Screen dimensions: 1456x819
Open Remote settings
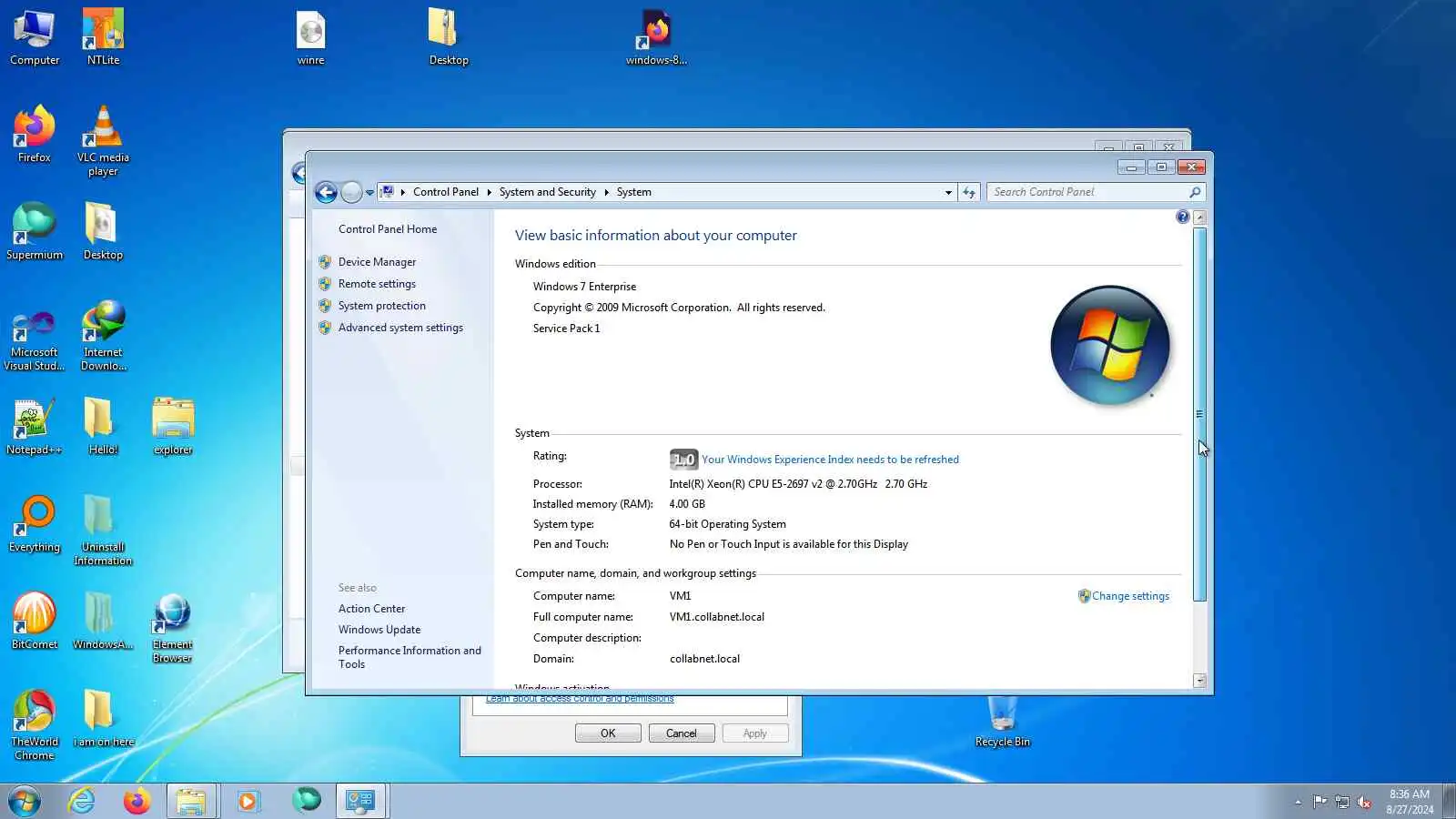click(377, 284)
